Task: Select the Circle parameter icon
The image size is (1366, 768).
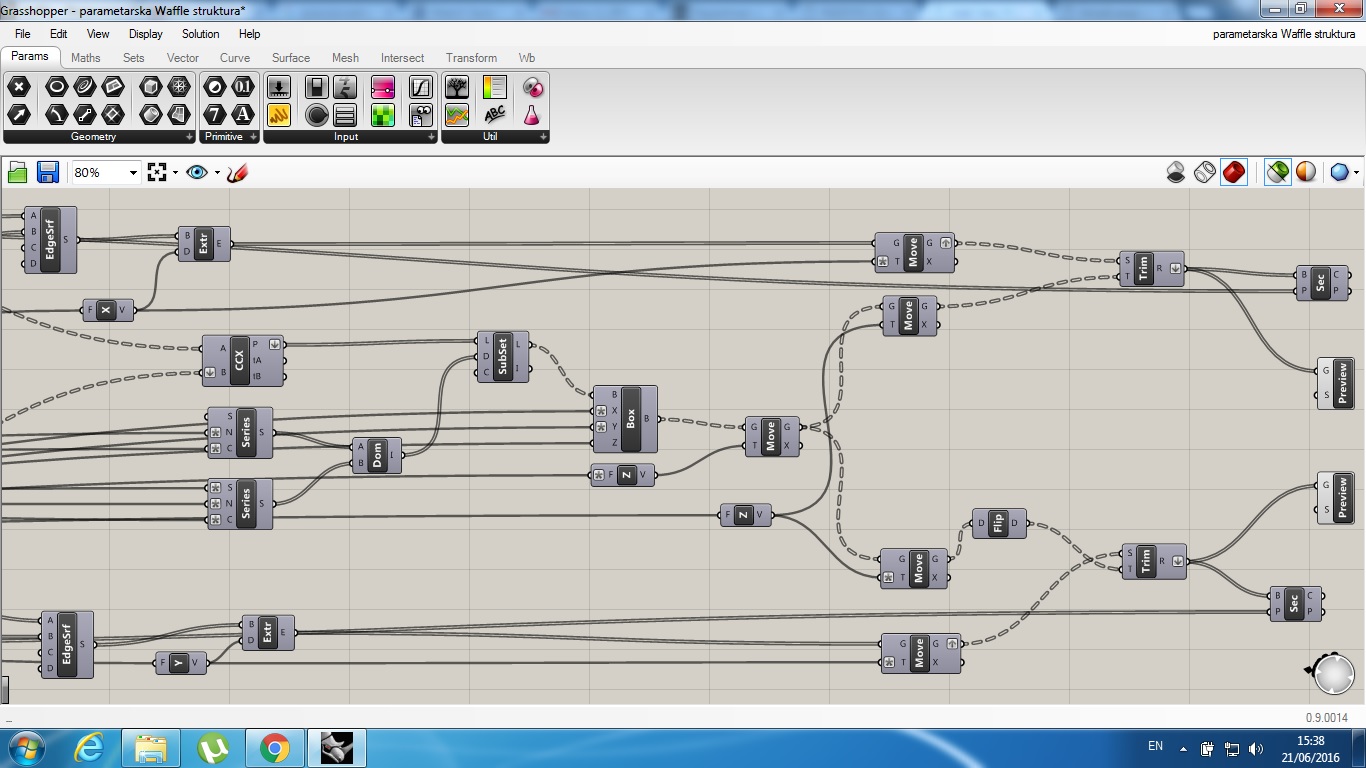Action: click(57, 87)
